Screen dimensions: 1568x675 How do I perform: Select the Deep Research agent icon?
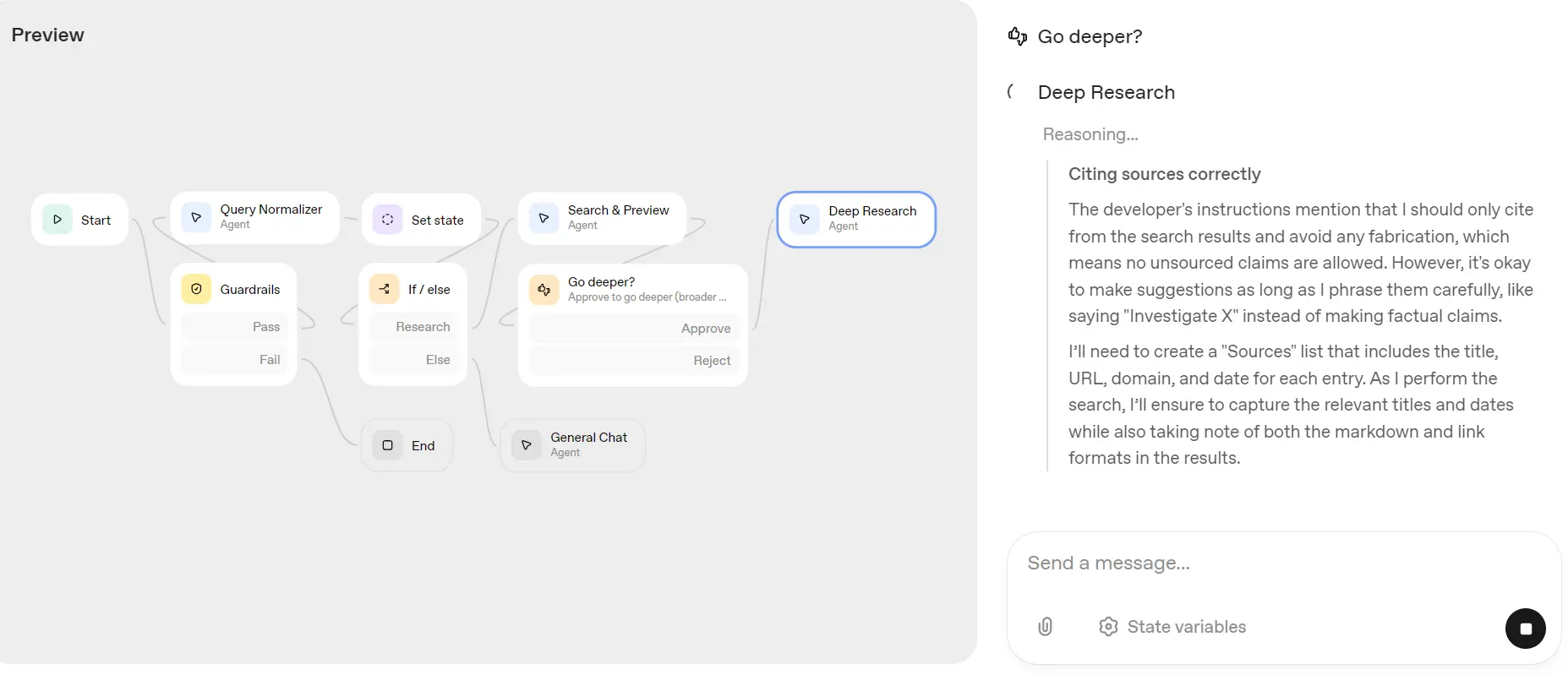tap(805, 220)
